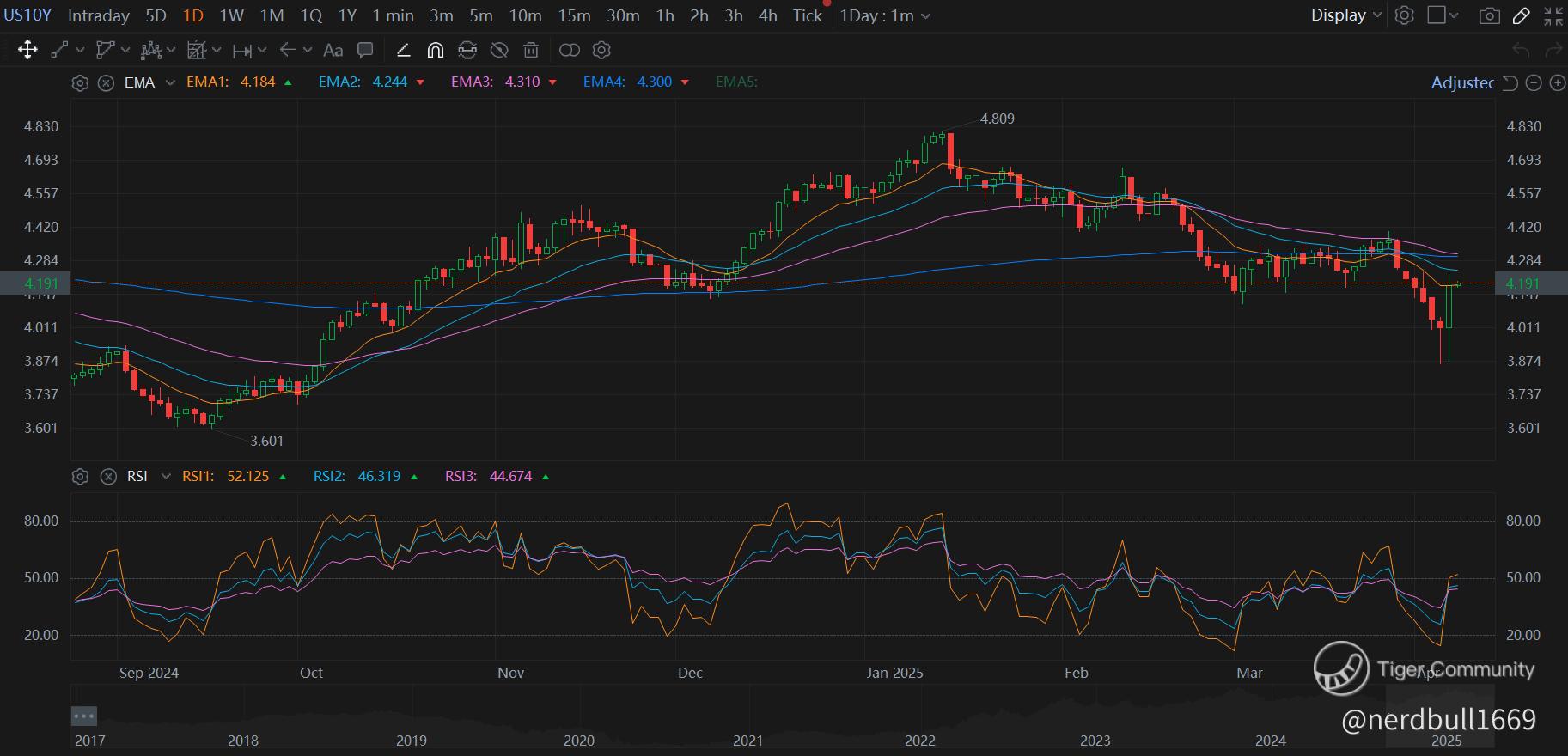This screenshot has height=756, width=1568.
Task: Select the move/pan crosshair tool
Action: pyautogui.click(x=27, y=50)
